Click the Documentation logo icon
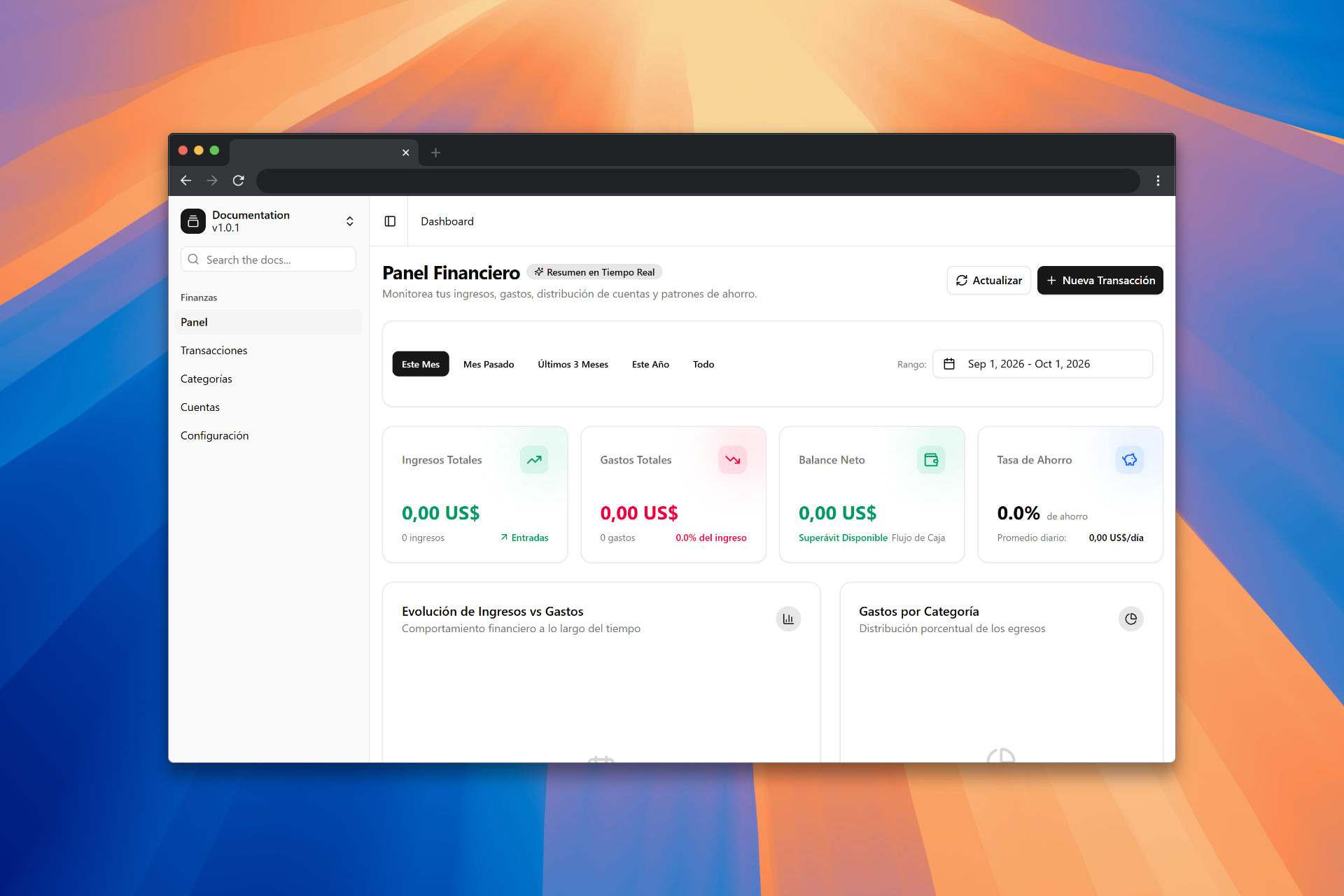This screenshot has width=1344, height=896. pos(193,221)
